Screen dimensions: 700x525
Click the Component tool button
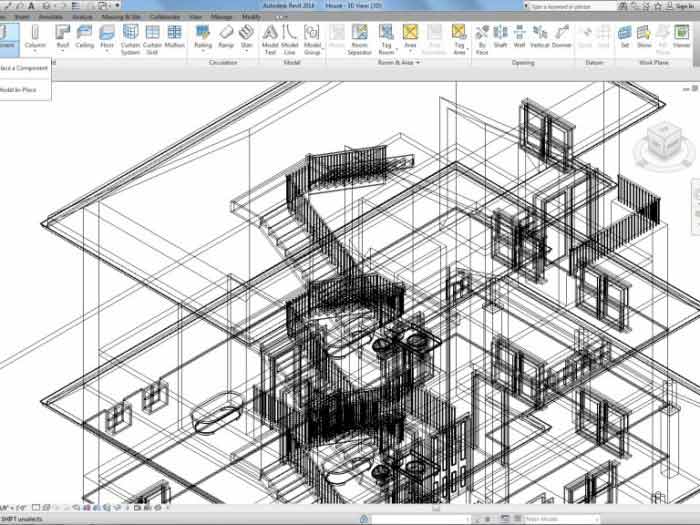coord(8,38)
